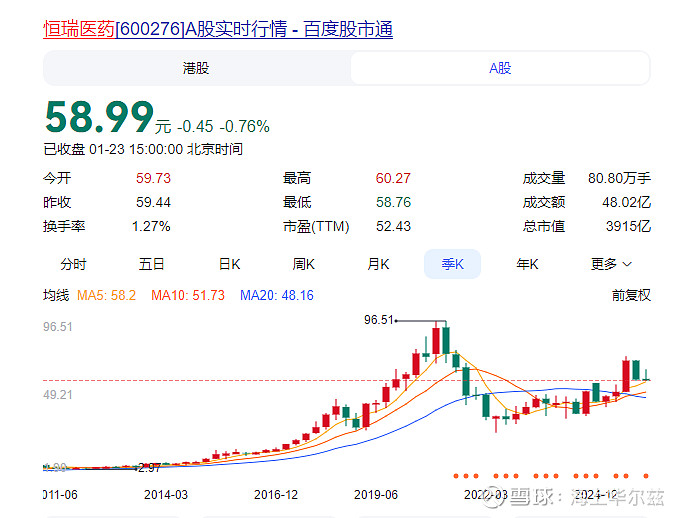Select the 日K chart tab
Image resolution: width=684 pixels, height=518 pixels.
tap(229, 264)
